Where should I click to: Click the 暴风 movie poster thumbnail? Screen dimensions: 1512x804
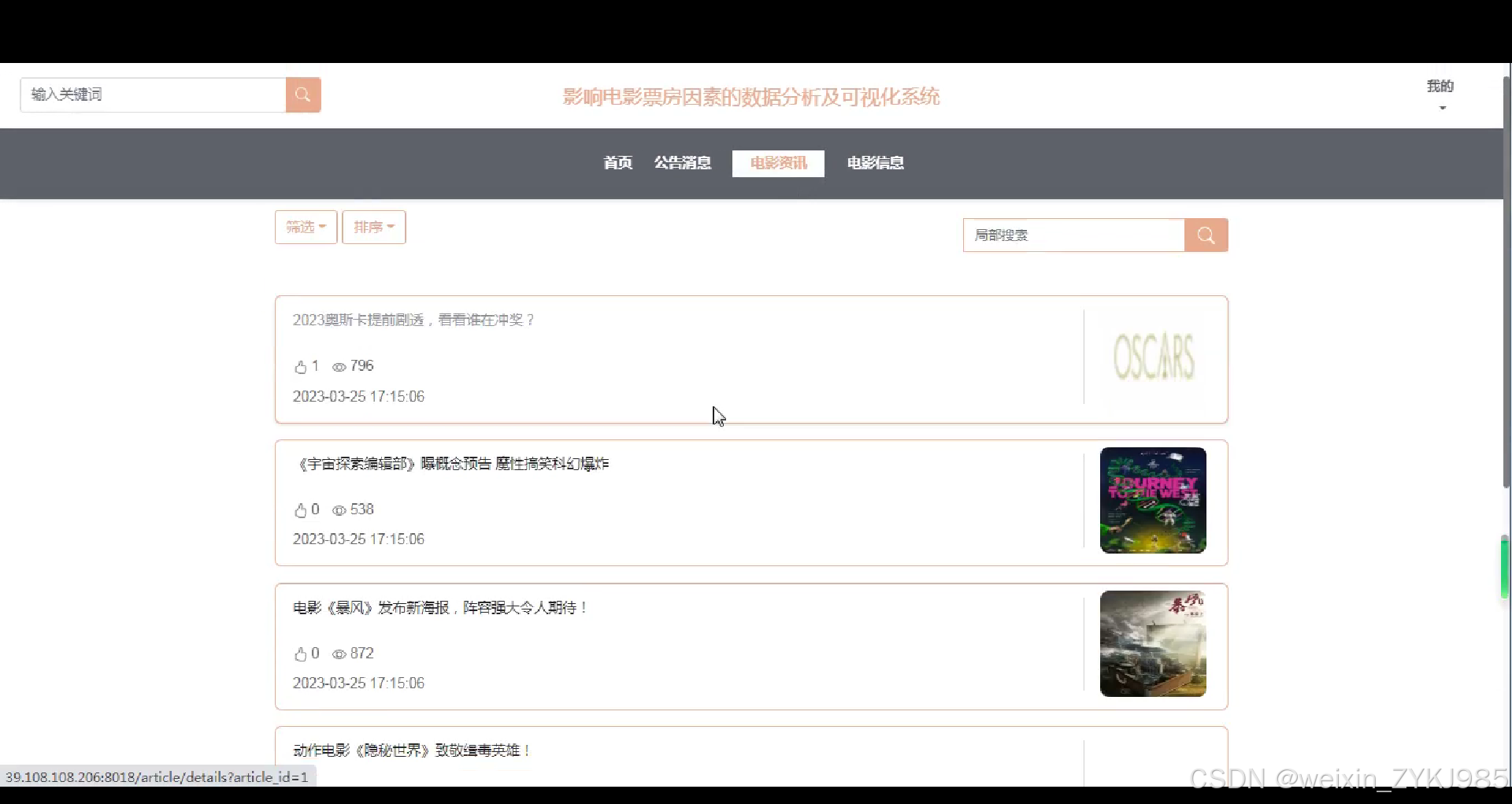click(1154, 643)
